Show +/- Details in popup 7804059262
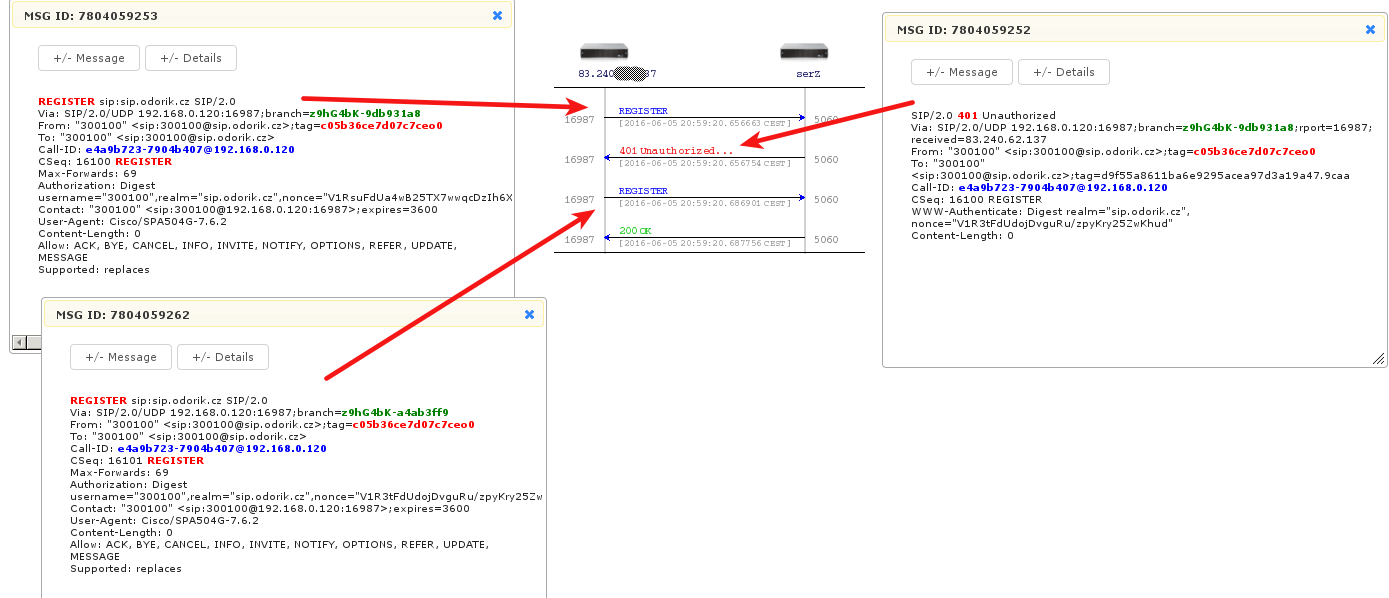 pyautogui.click(x=222, y=357)
